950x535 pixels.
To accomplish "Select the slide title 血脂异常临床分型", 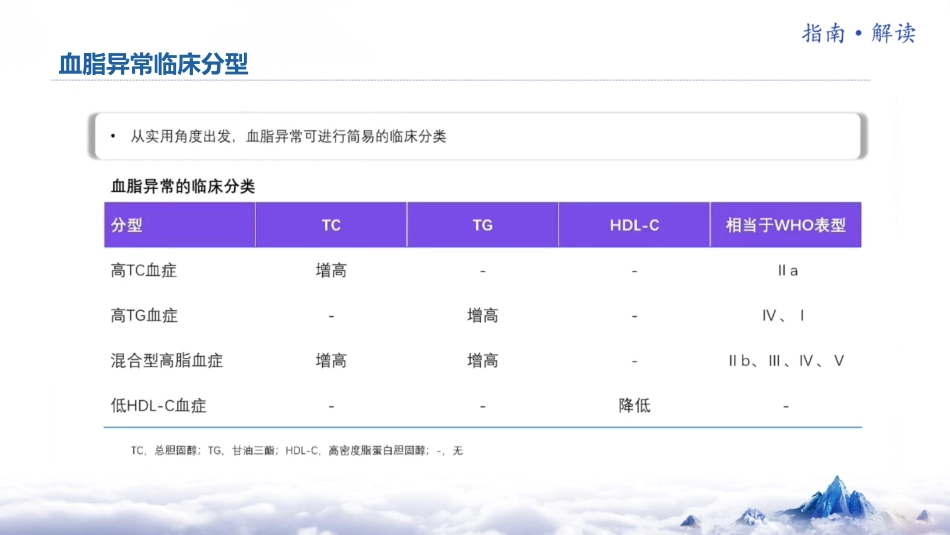I will pos(153,64).
